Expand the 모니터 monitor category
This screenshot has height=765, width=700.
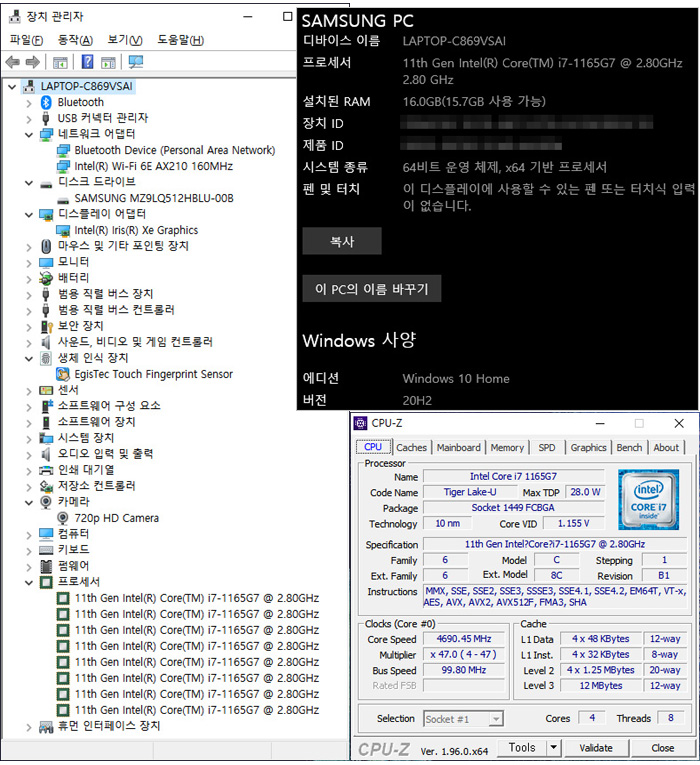pos(29,263)
